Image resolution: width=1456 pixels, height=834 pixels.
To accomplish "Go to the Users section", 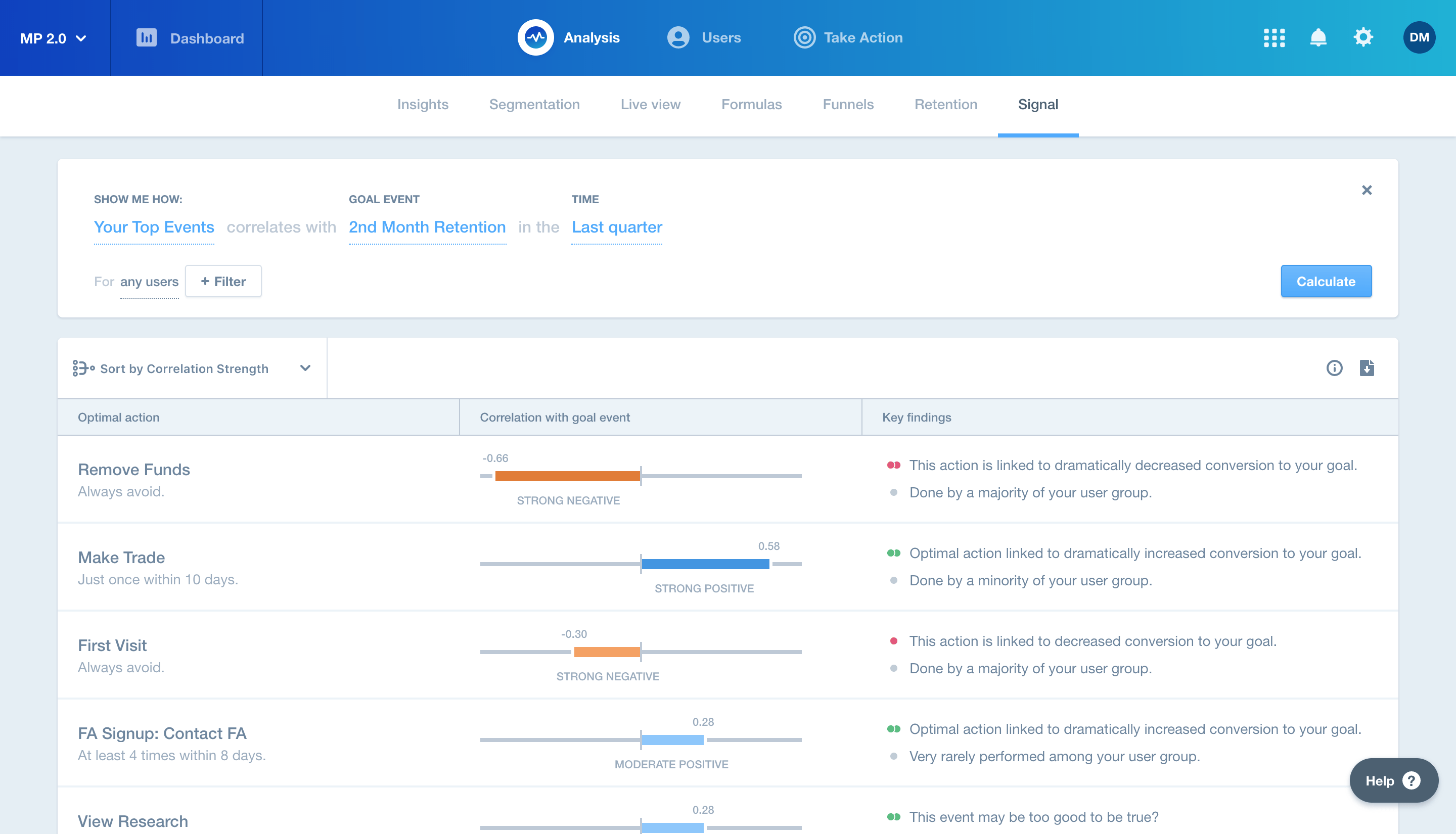I will (x=721, y=38).
